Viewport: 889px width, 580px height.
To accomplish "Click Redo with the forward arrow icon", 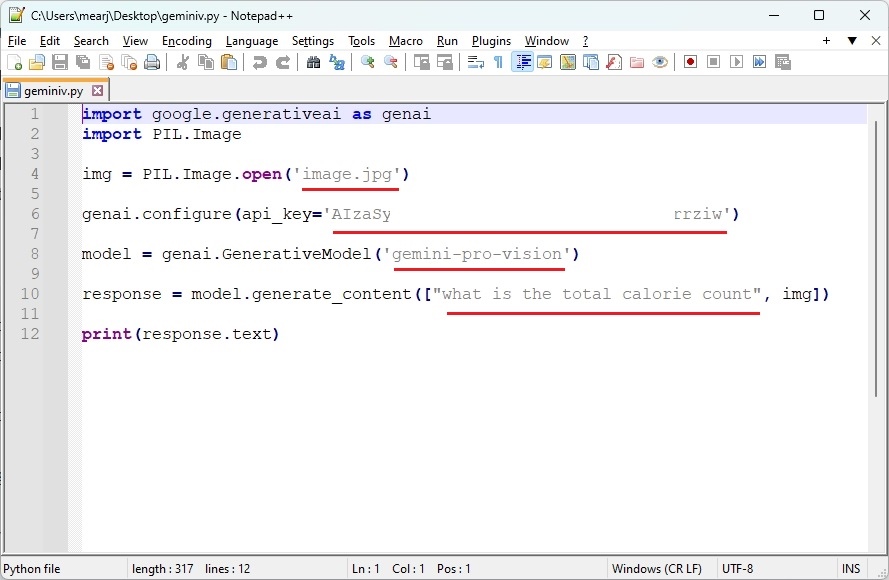I will 284,61.
